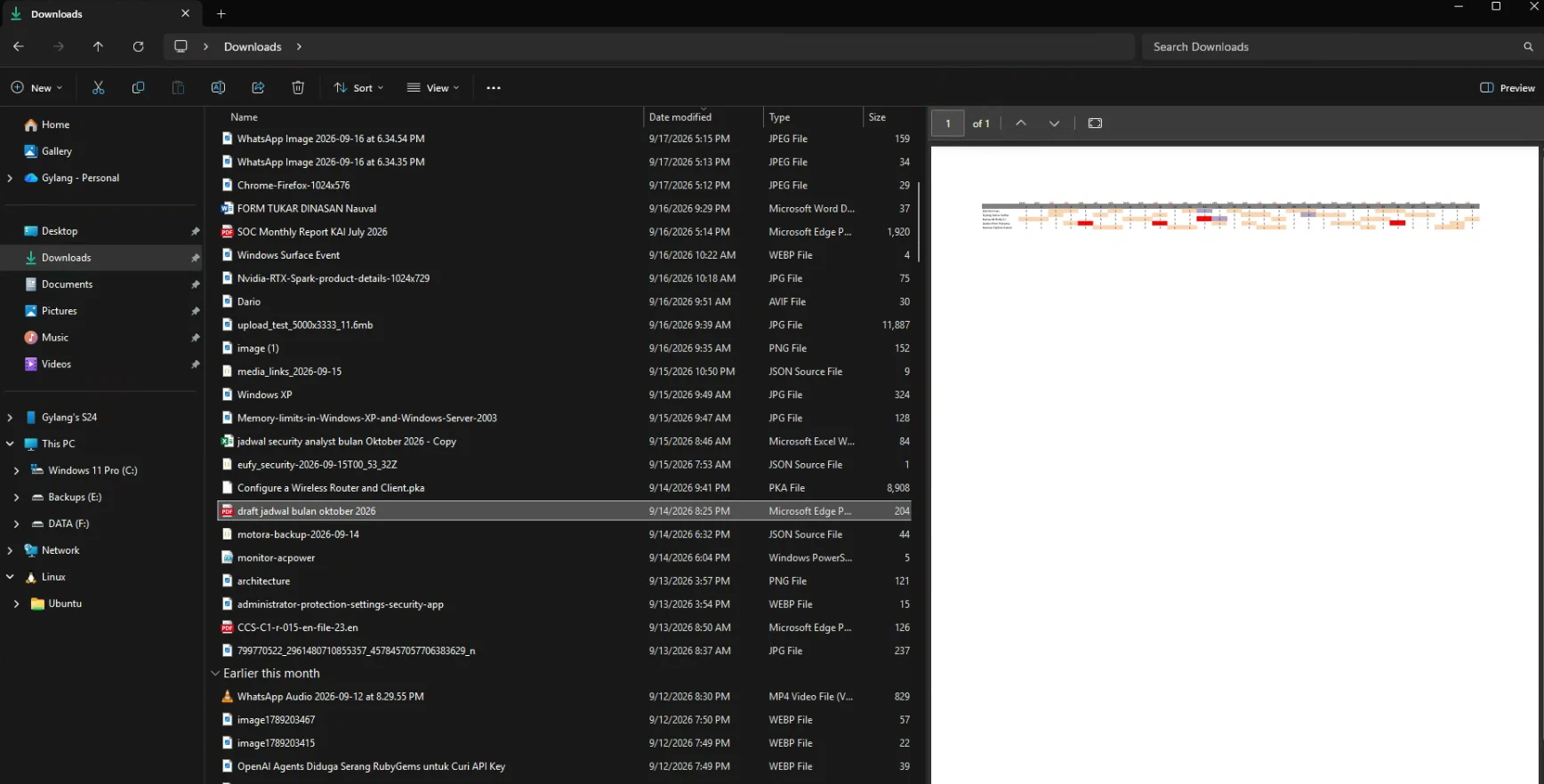Select the file FORM TUKAR DINASAN Nauval

[x=564, y=209]
